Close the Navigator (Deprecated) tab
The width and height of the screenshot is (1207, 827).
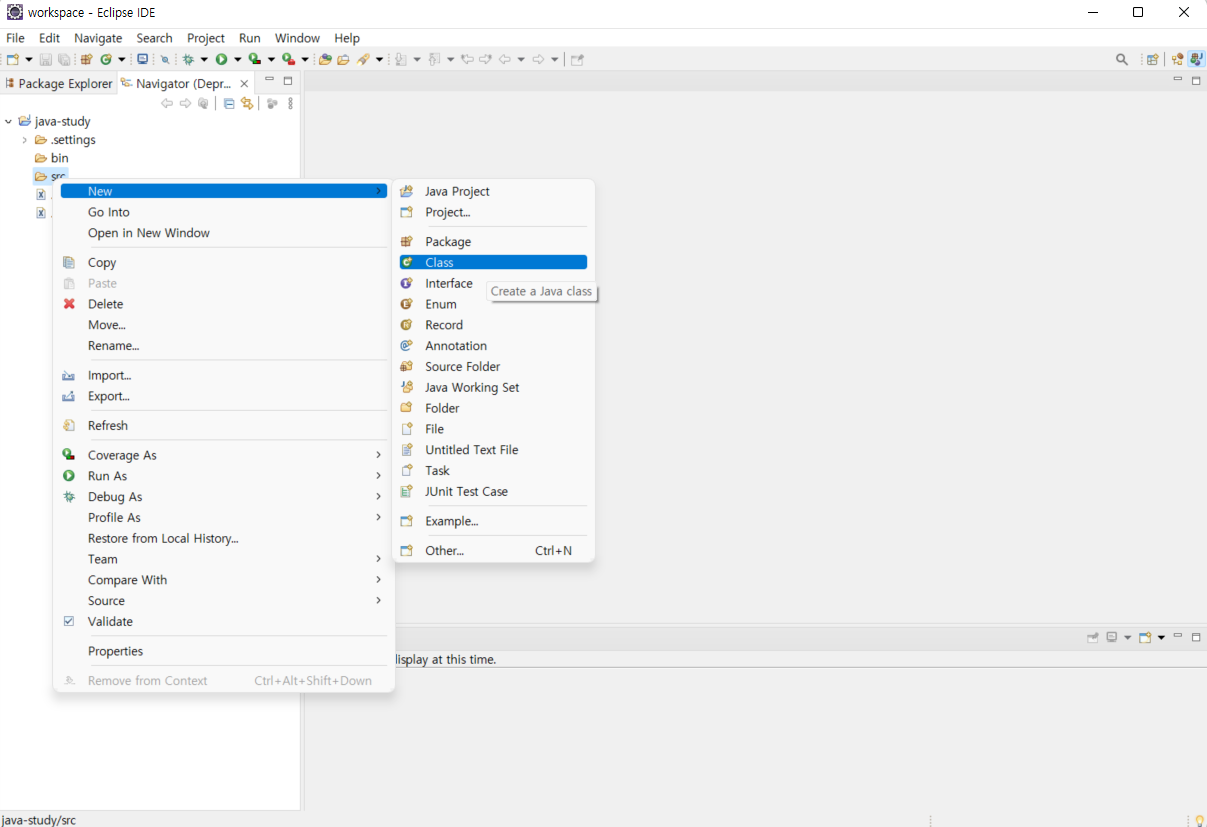[244, 84]
